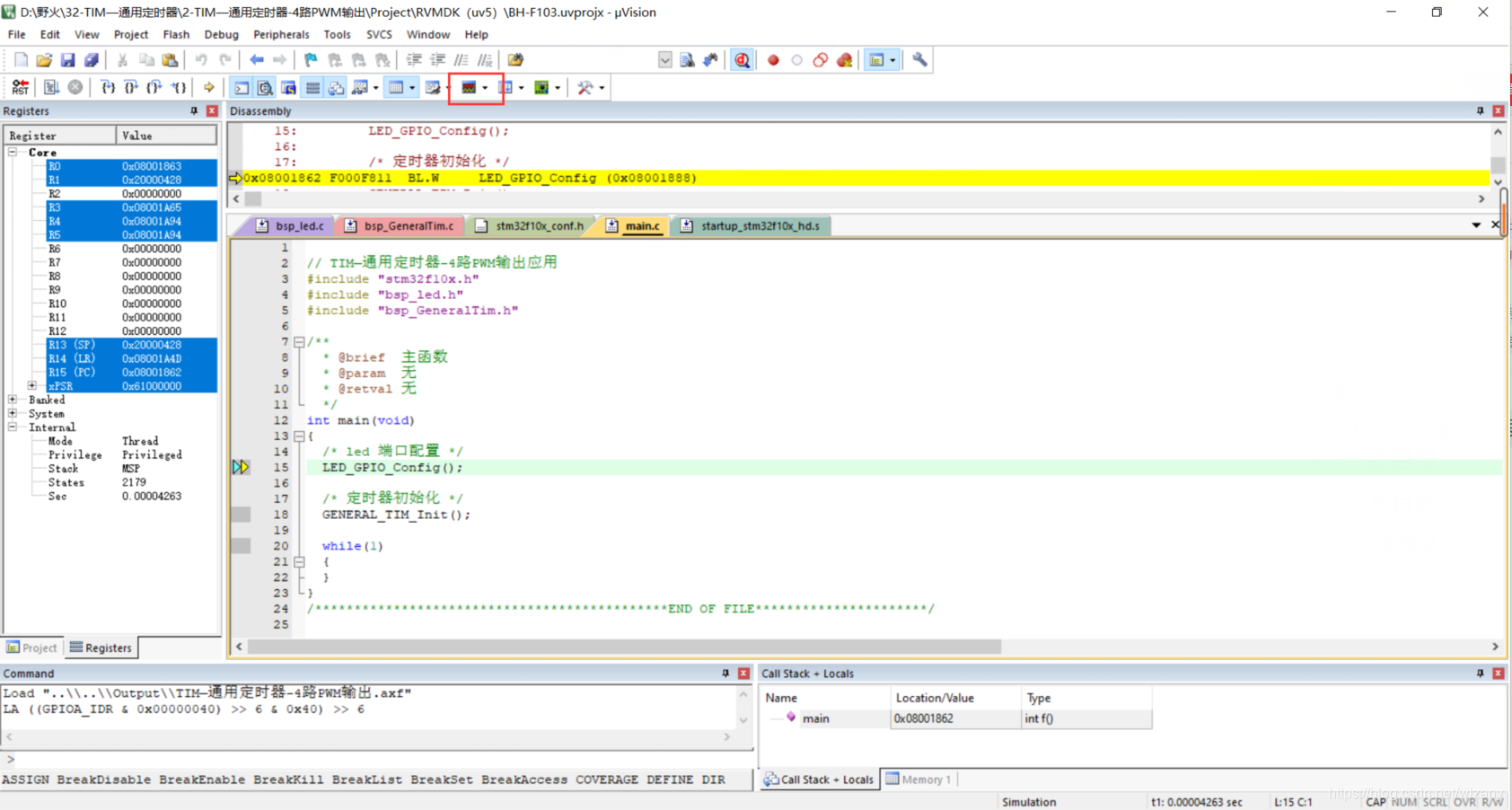
Task: Switch to Project panel tab
Action: (x=31, y=647)
